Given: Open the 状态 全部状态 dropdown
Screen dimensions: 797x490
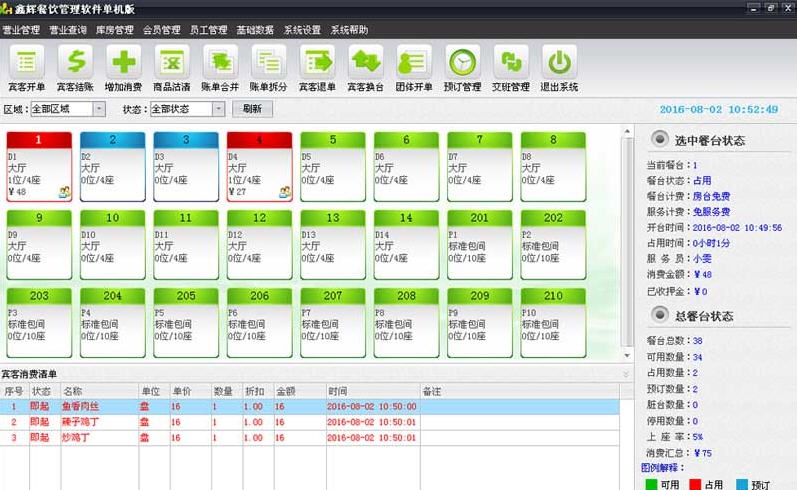Looking at the screenshot, I should click(x=218, y=109).
